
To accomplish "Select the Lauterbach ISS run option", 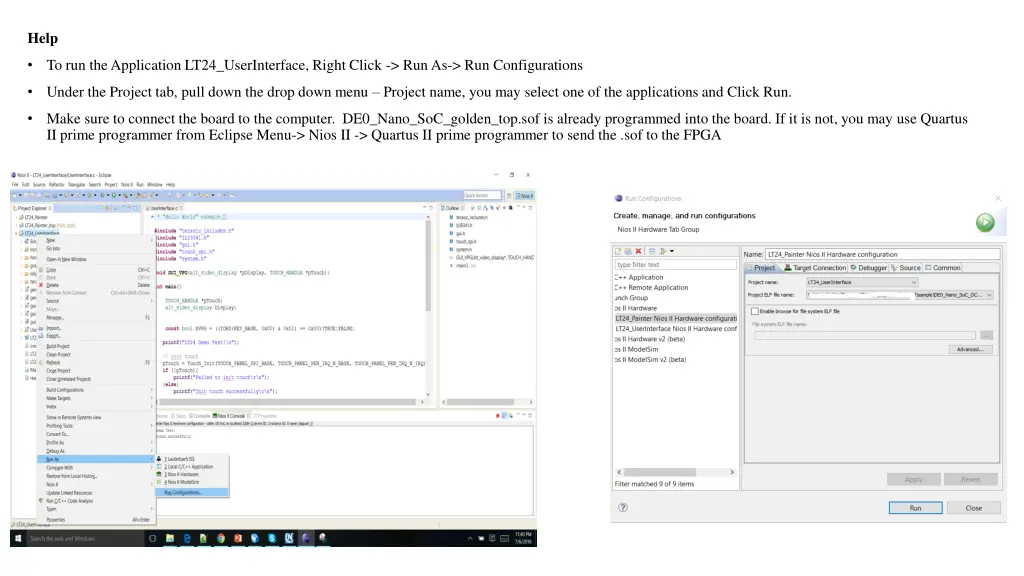I will pos(180,459).
